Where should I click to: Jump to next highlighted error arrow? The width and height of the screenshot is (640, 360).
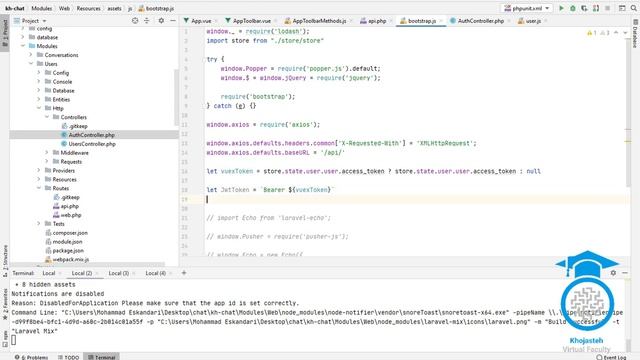click(625, 33)
